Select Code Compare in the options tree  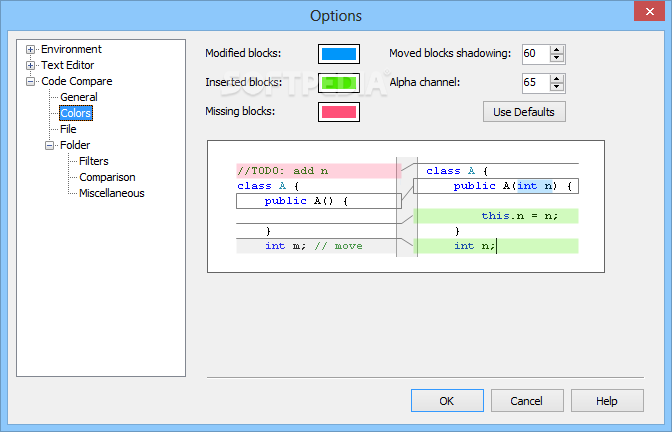pos(77,81)
